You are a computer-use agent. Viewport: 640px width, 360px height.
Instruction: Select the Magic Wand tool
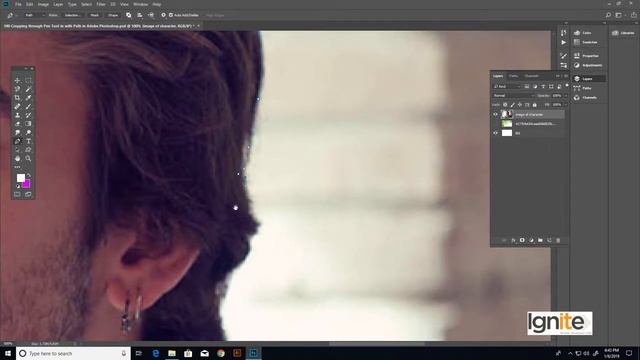coord(28,89)
